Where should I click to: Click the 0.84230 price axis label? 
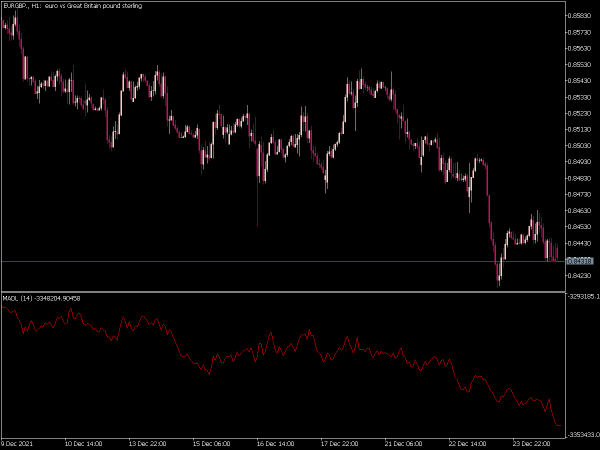pyautogui.click(x=580, y=276)
